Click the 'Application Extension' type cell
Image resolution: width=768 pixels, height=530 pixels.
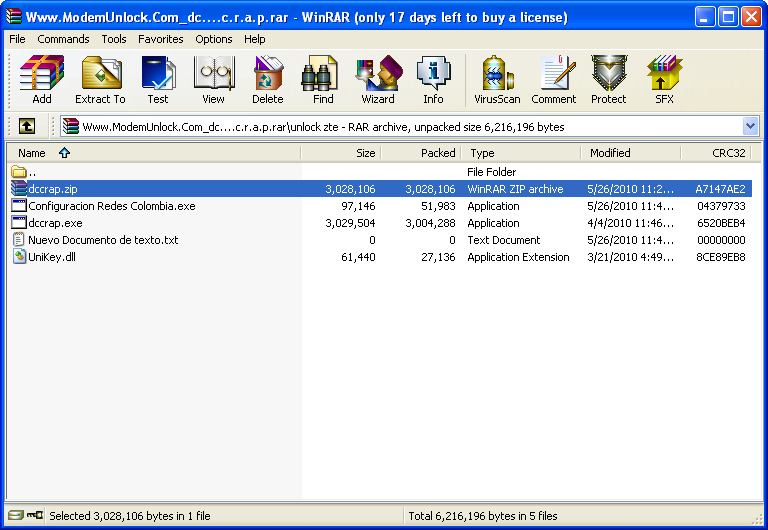[x=518, y=257]
